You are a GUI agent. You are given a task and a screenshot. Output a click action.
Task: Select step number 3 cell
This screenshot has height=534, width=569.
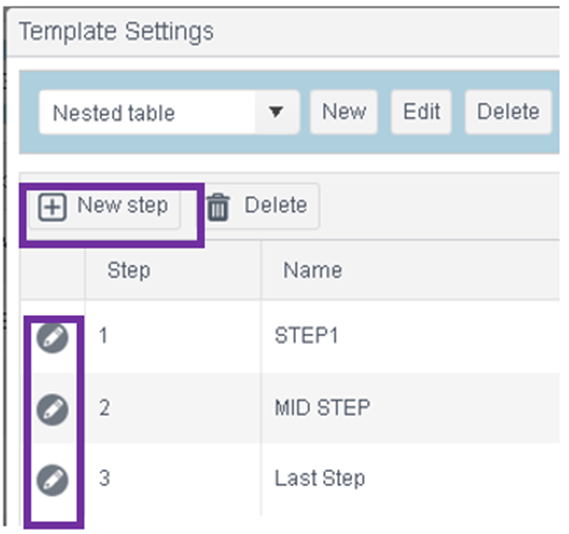[x=173, y=479]
